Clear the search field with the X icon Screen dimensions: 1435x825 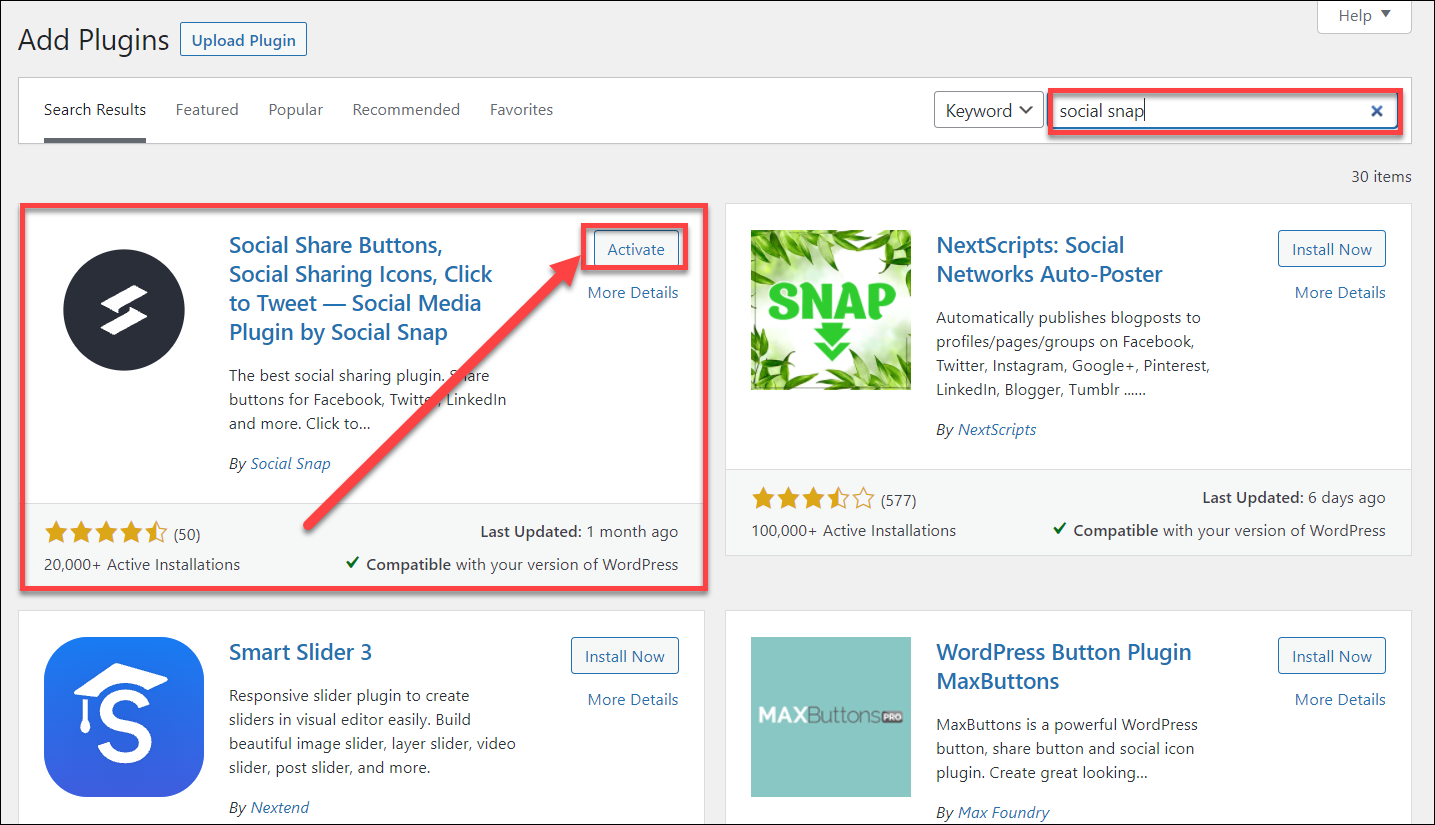click(1377, 111)
